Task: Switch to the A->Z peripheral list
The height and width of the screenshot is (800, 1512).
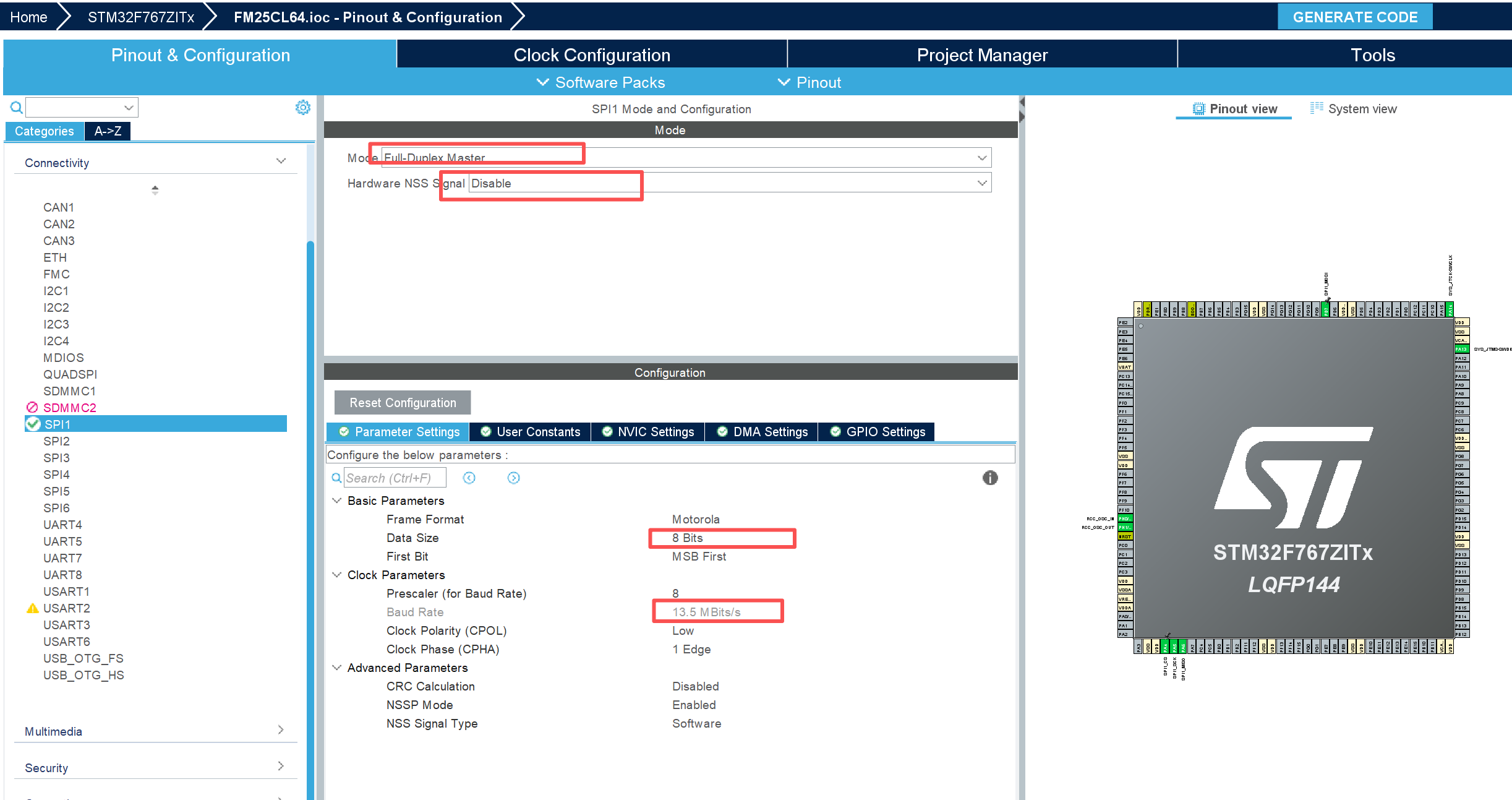Action: [x=108, y=131]
